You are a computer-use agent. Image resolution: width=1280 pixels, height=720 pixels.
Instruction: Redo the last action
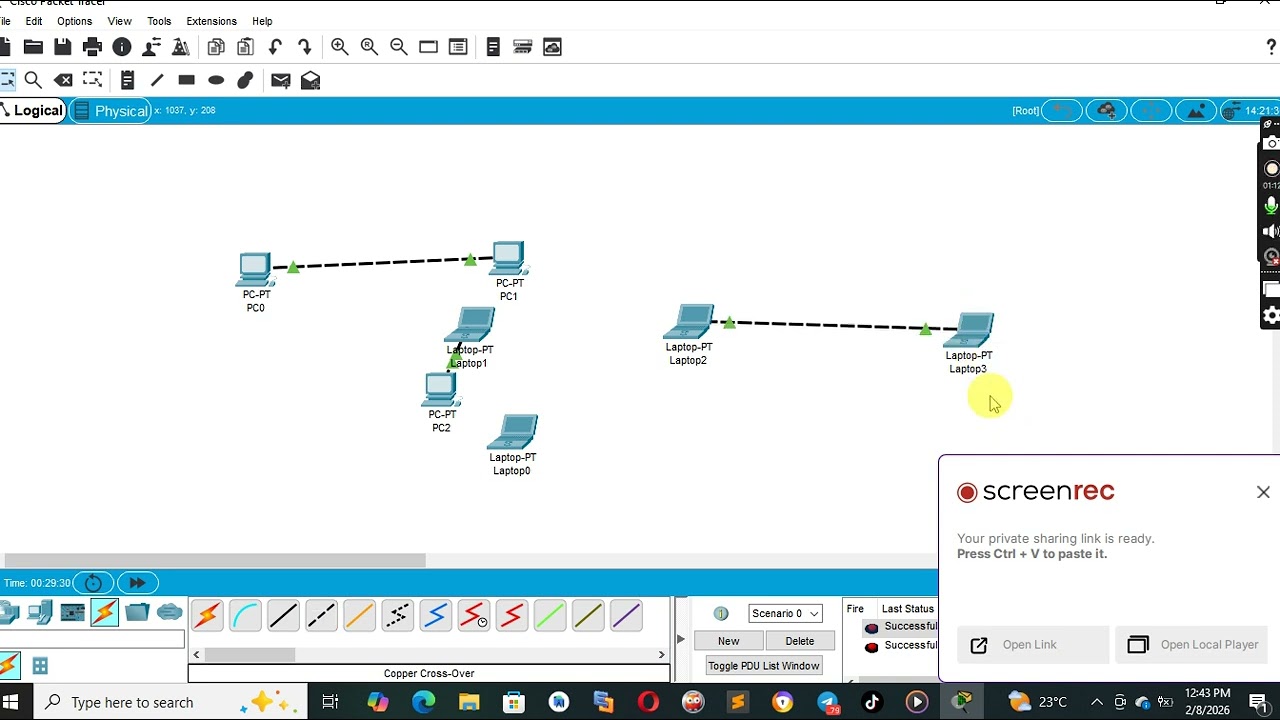point(305,47)
